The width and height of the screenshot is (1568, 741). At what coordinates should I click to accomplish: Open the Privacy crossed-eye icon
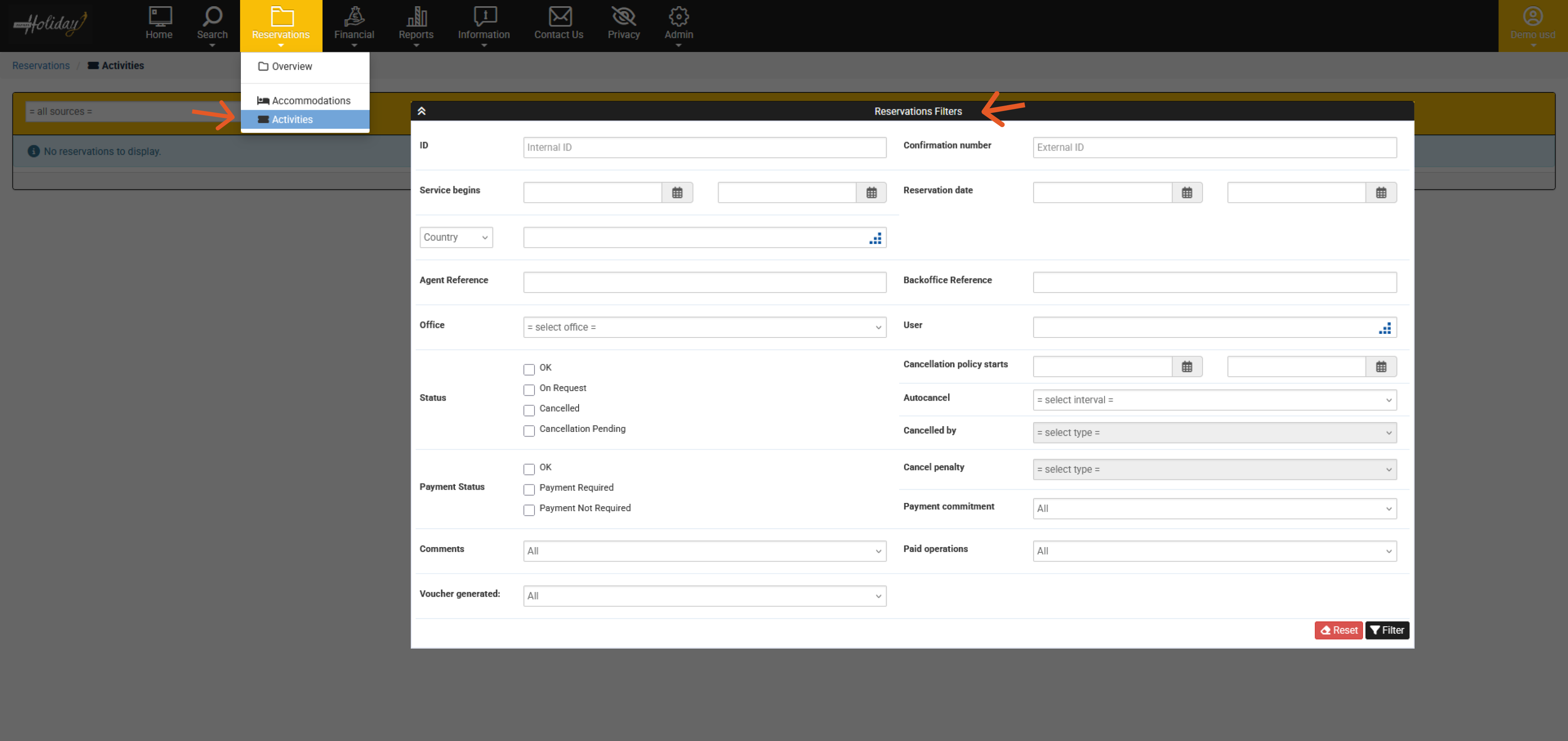[x=623, y=17]
